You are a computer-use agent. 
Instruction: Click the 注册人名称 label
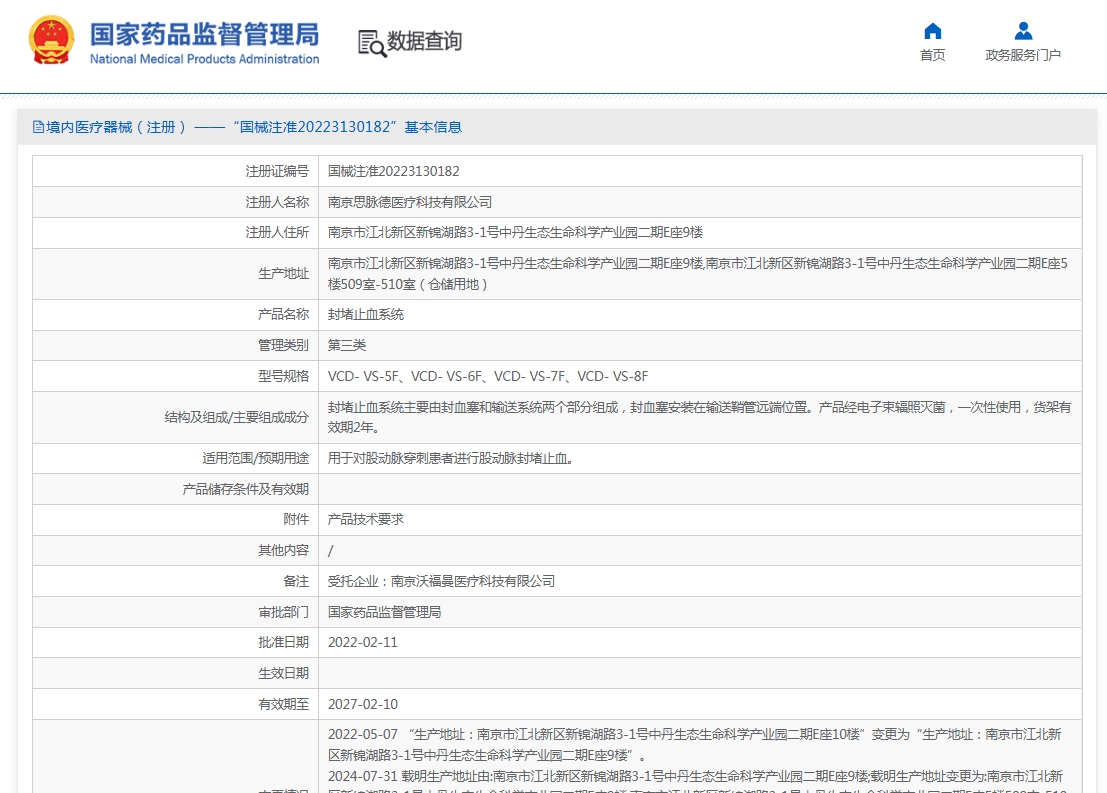tap(277, 202)
